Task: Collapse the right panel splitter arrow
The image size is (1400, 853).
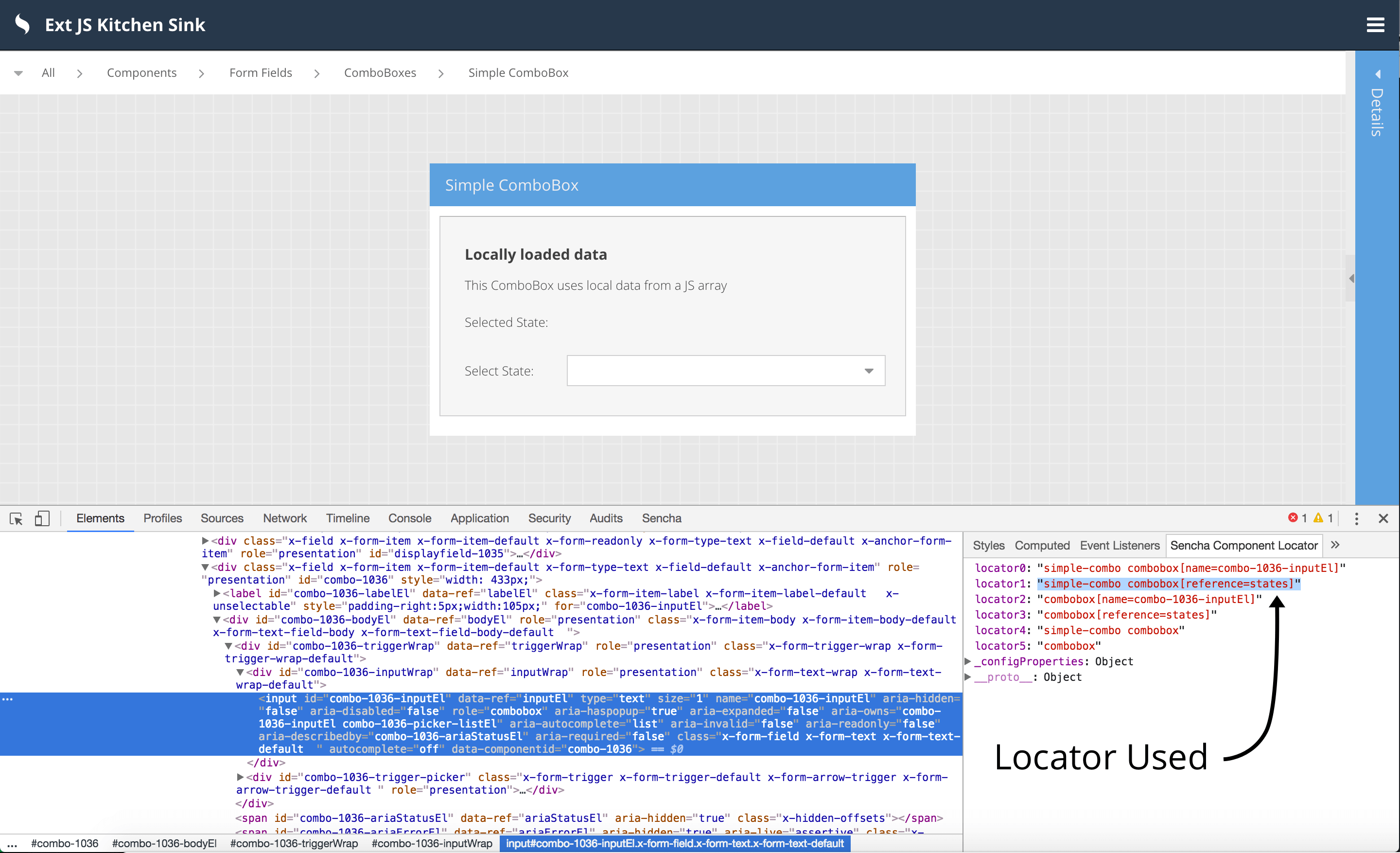Action: tap(1351, 279)
